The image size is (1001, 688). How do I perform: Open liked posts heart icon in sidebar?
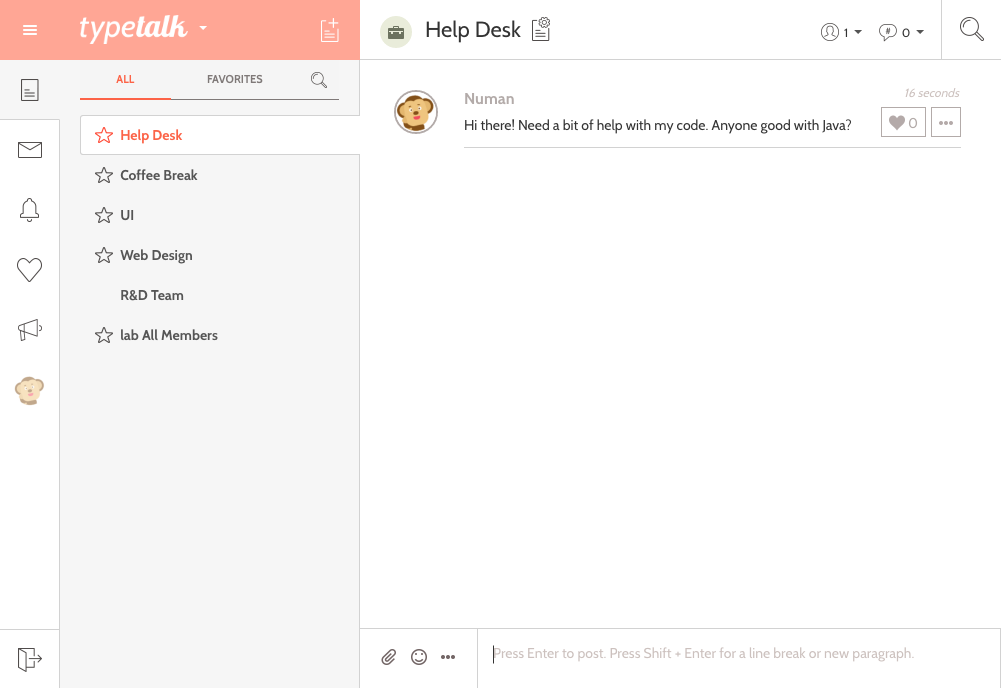point(29,269)
